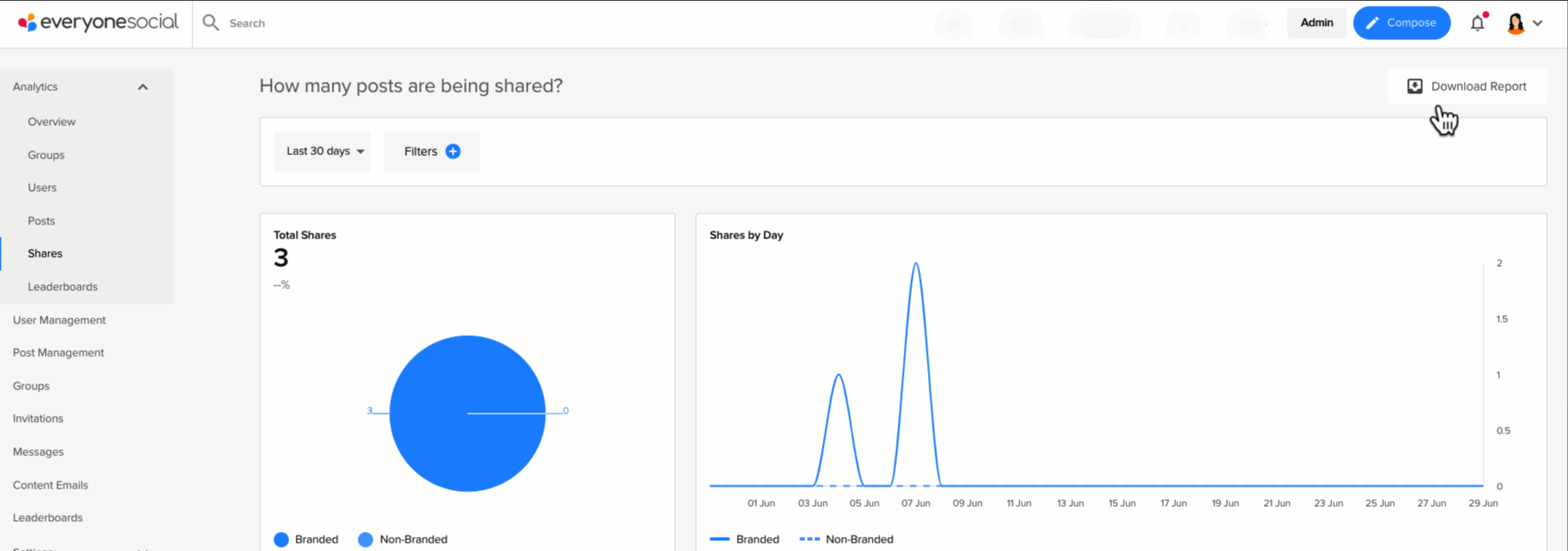
Task: Click the Filters button
Action: click(431, 151)
